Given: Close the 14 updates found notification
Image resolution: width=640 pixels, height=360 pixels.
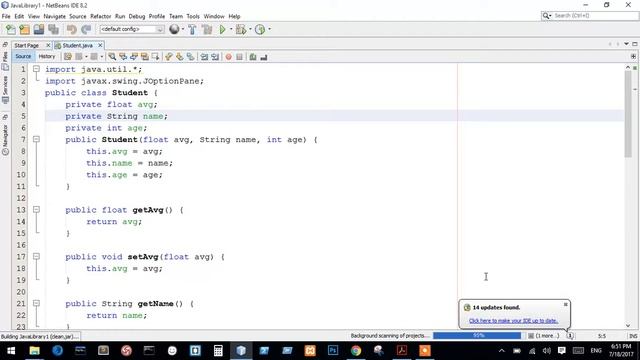Looking at the screenshot, I should pyautogui.click(x=565, y=304).
